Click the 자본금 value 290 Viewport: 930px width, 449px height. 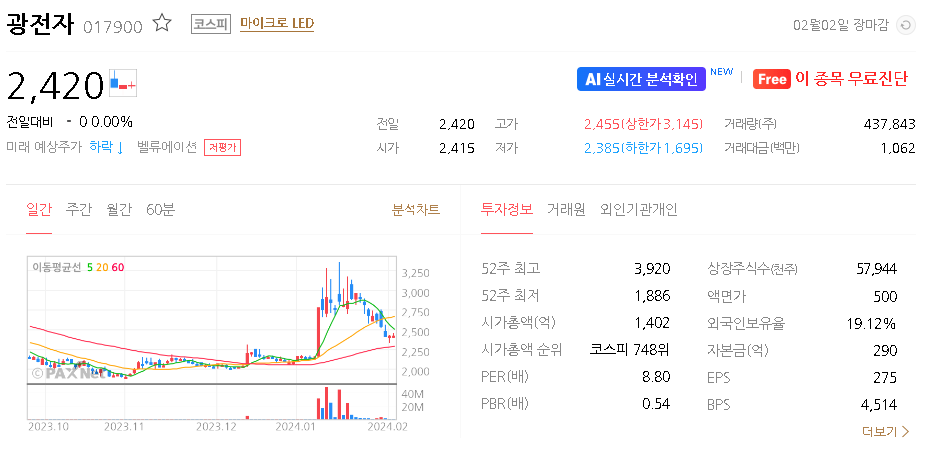coord(885,350)
